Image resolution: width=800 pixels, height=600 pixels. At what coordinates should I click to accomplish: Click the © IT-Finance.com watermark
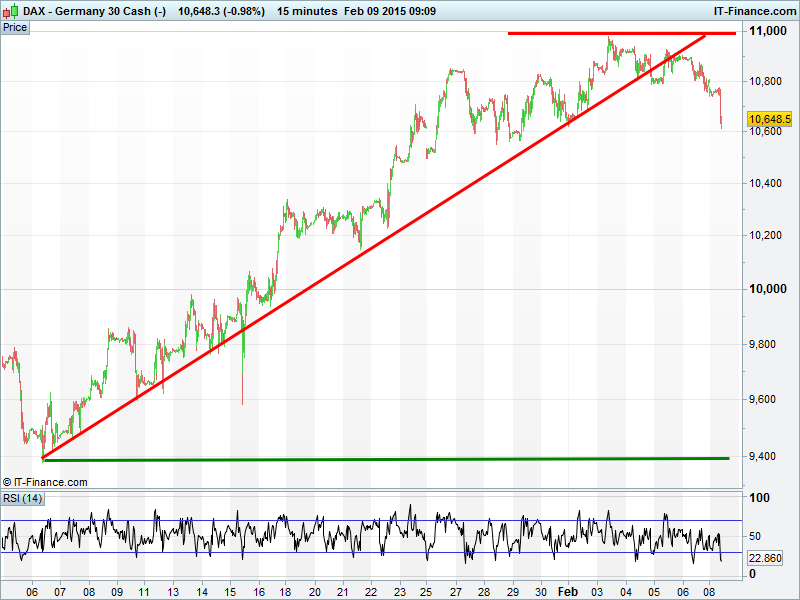(45, 482)
